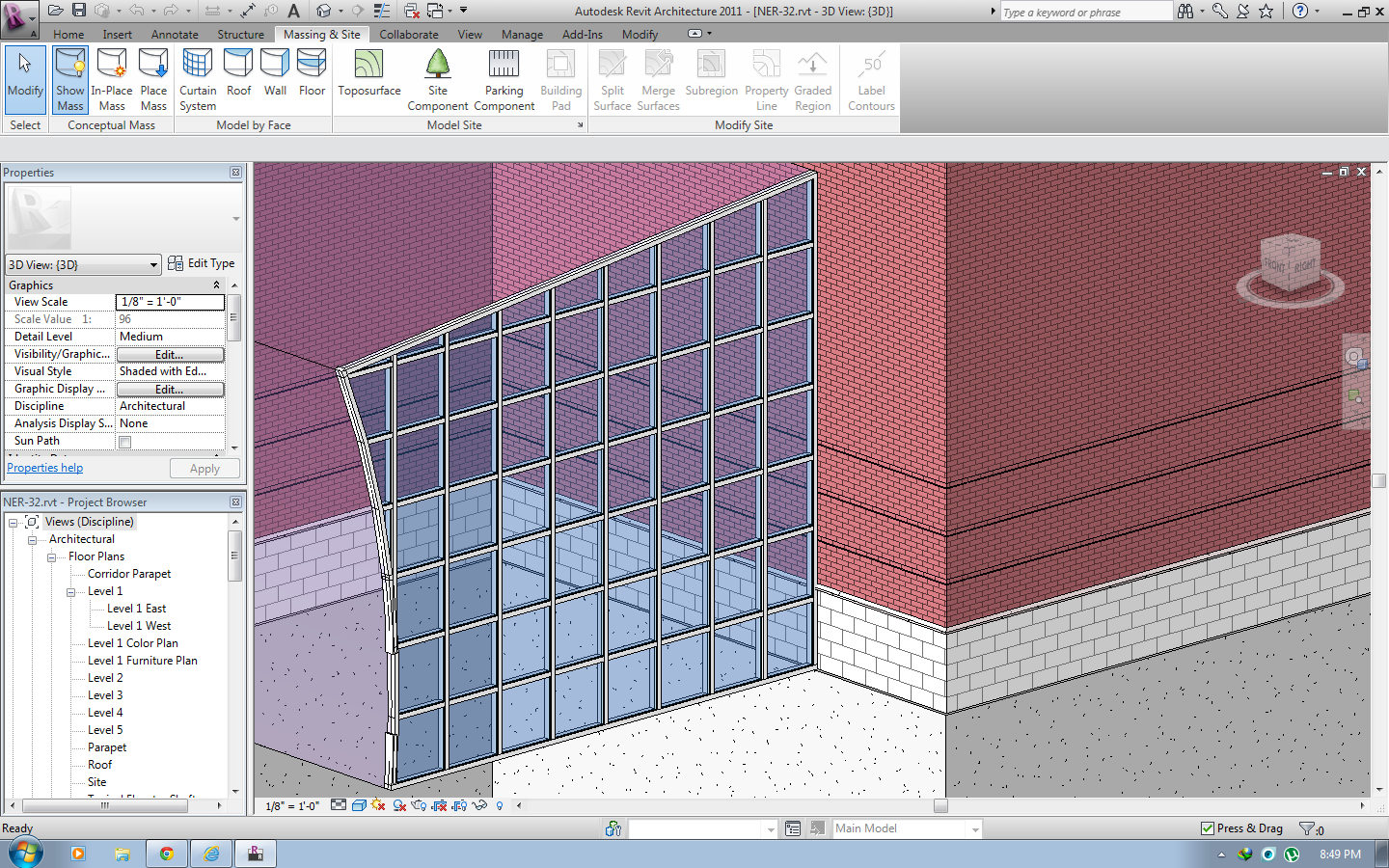Open the Manage menu tab

point(522,34)
